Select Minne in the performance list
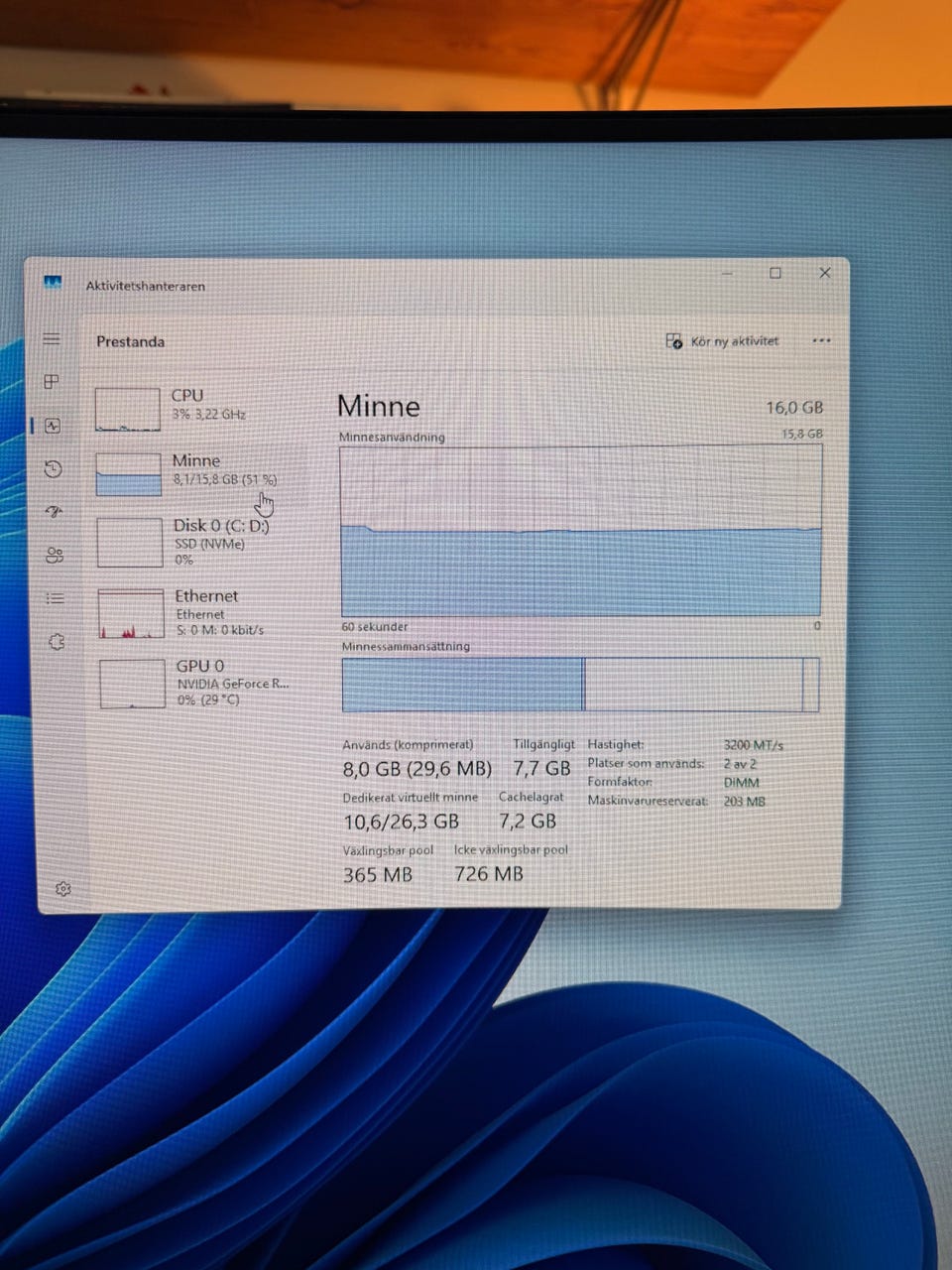This screenshot has width=952, height=1270. click(198, 471)
